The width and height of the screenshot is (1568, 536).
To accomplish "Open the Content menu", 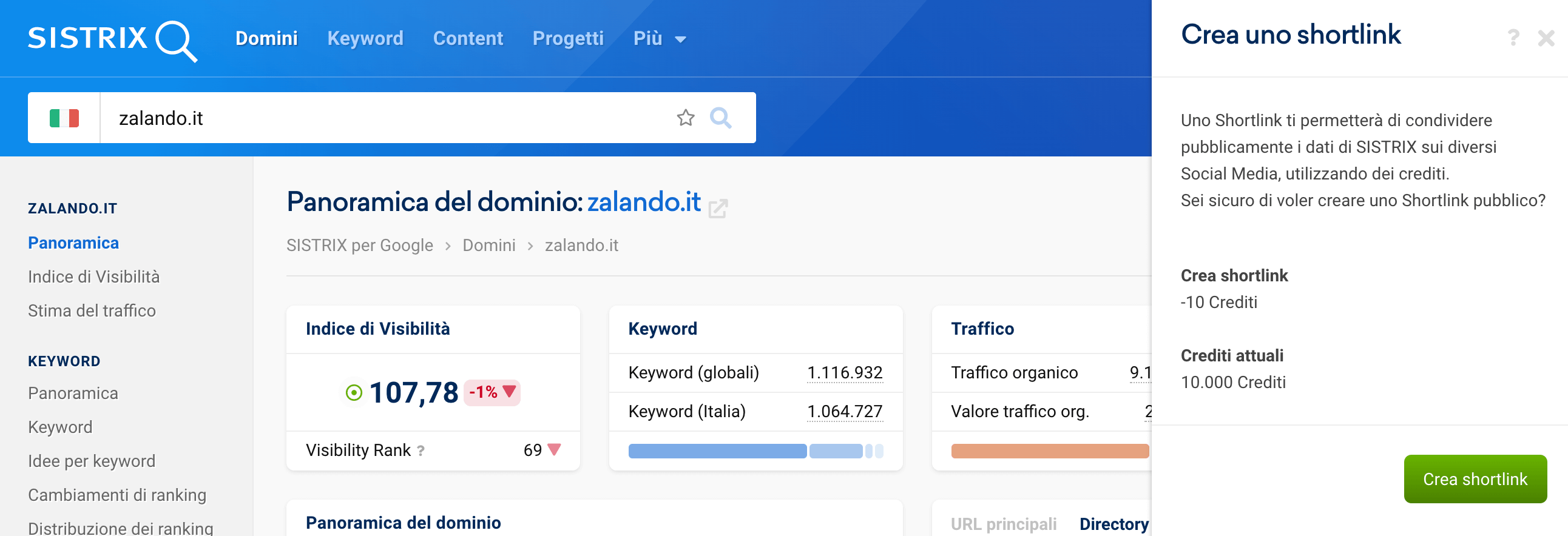I will tap(468, 38).
